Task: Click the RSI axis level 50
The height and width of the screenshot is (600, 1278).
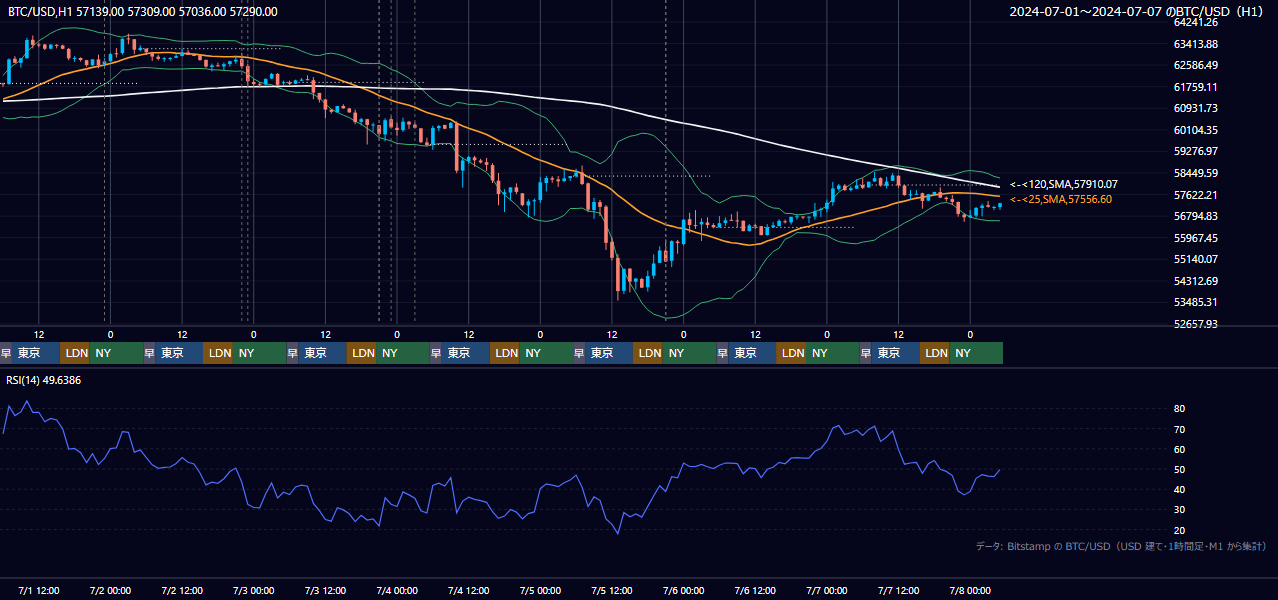Action: [x=1179, y=469]
